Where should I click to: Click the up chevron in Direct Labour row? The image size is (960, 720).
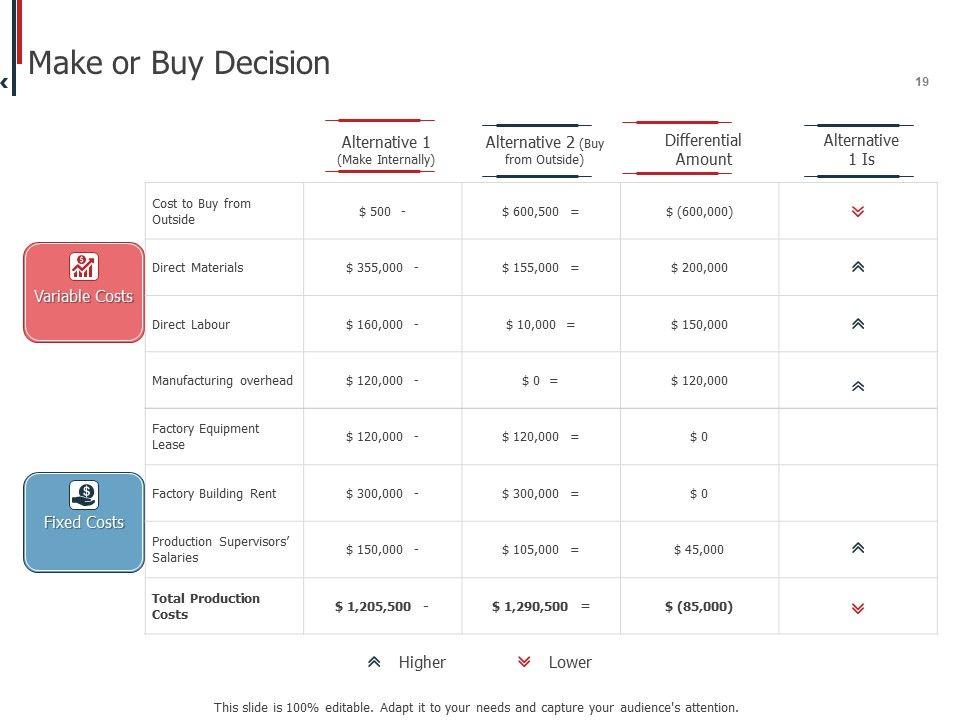(858, 324)
